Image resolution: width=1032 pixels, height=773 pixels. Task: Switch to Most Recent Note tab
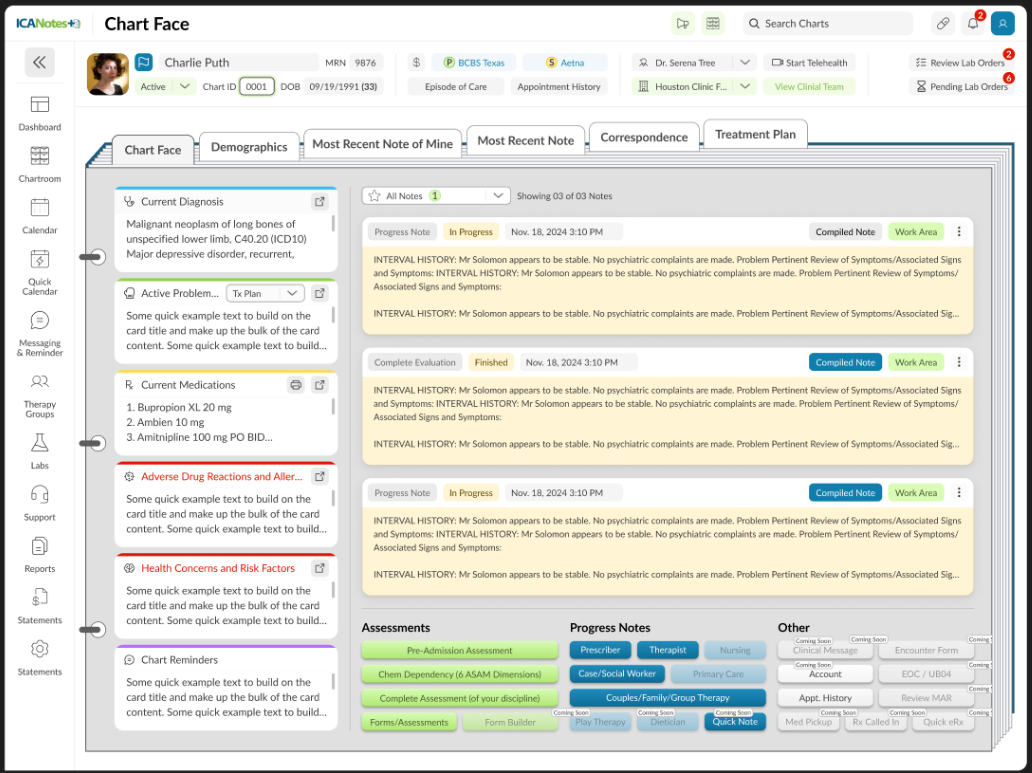(525, 140)
